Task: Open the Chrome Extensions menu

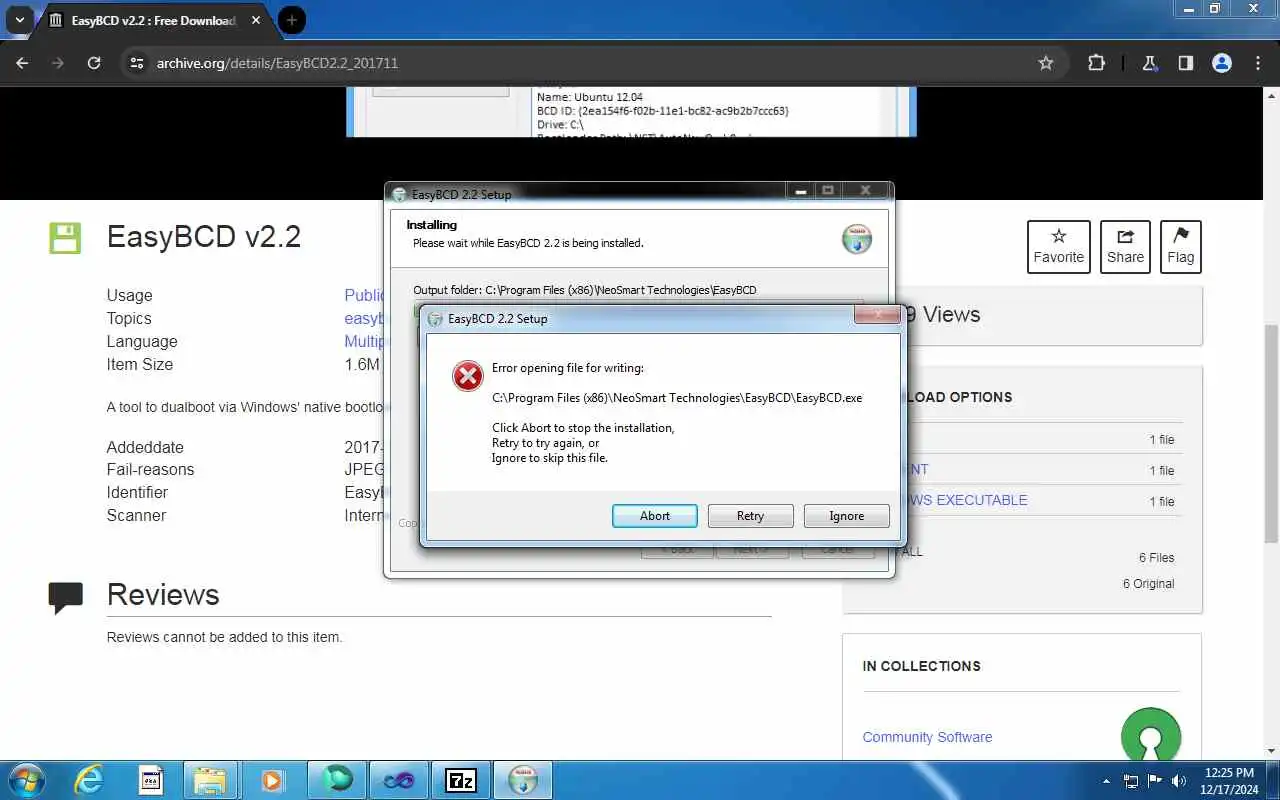Action: coord(1096,63)
